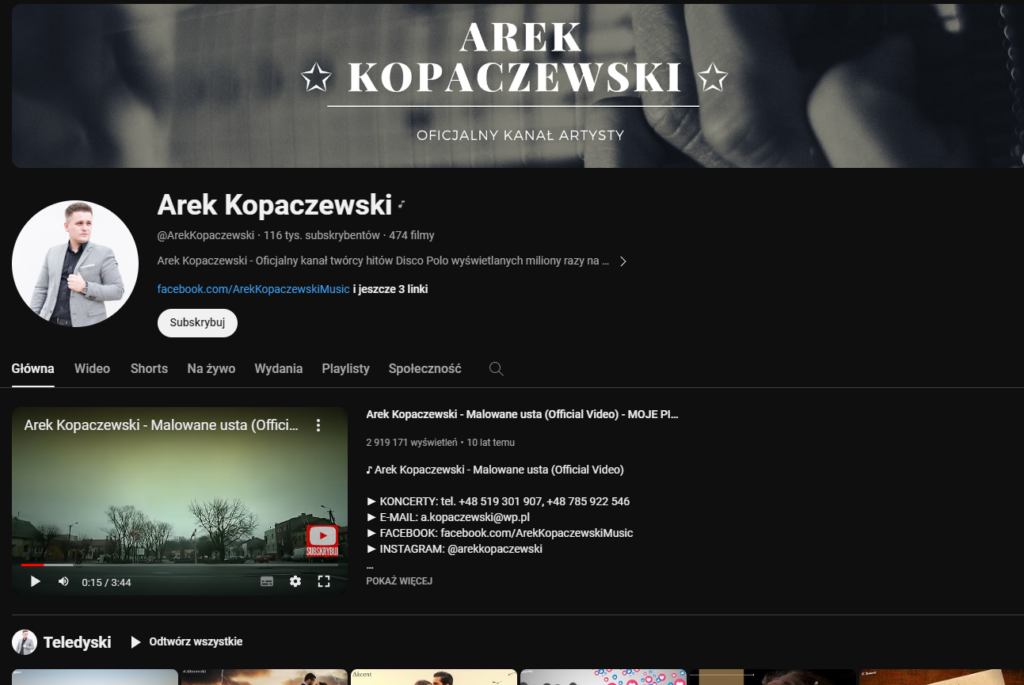
Task: Click the channel banner image
Action: click(518, 86)
